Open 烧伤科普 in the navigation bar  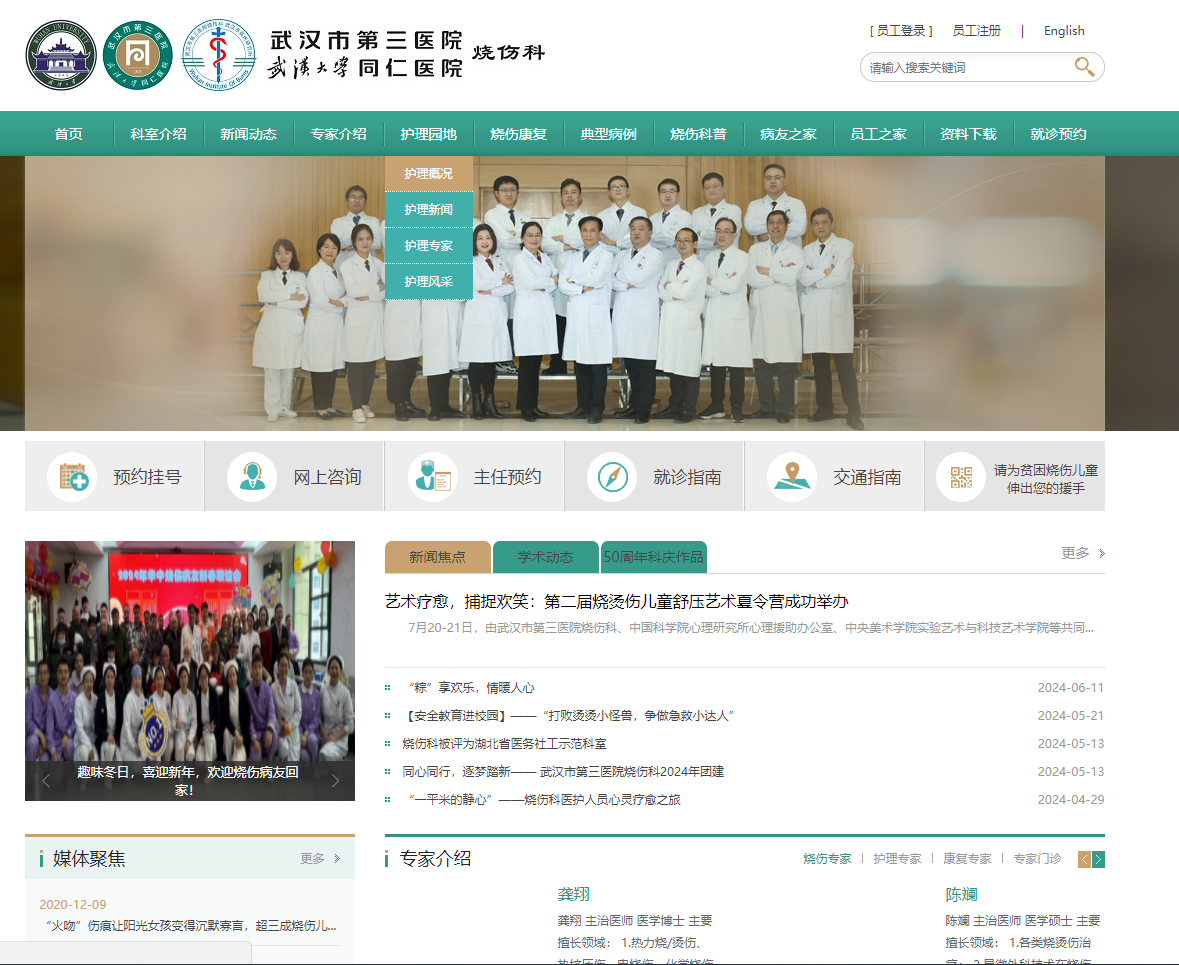point(699,134)
